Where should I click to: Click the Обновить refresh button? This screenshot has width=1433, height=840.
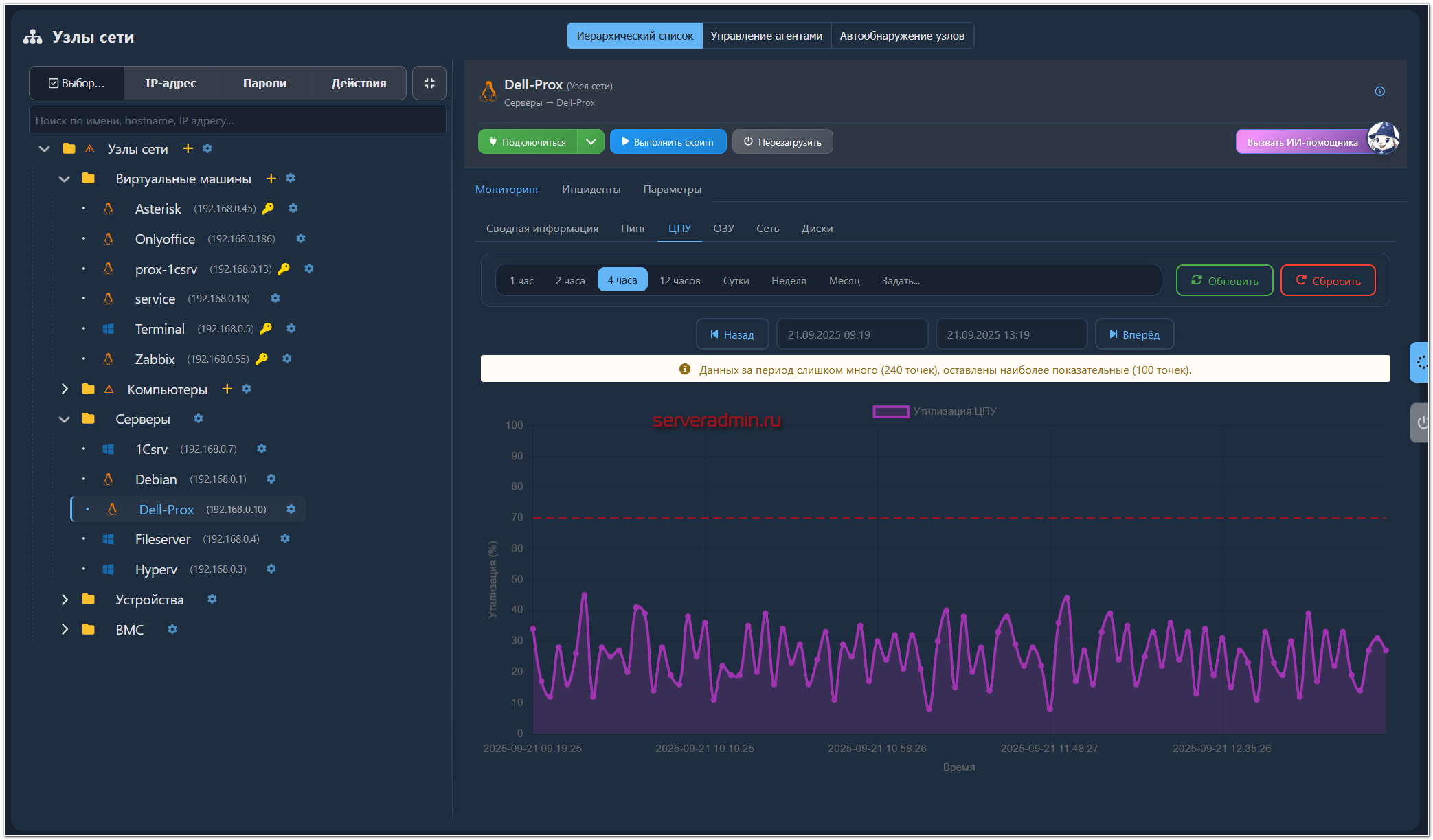(x=1224, y=280)
